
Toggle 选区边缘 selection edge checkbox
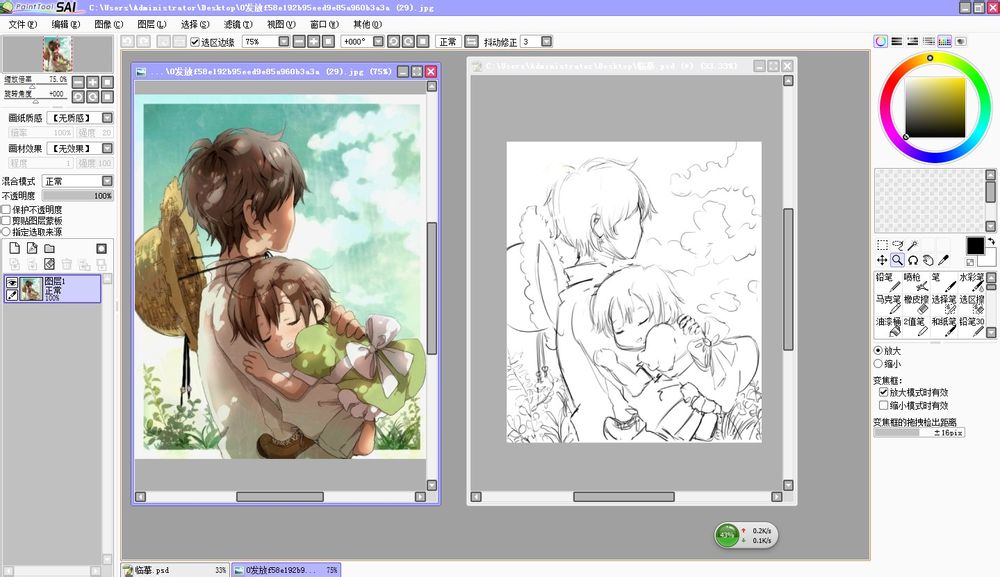pyautogui.click(x=195, y=42)
